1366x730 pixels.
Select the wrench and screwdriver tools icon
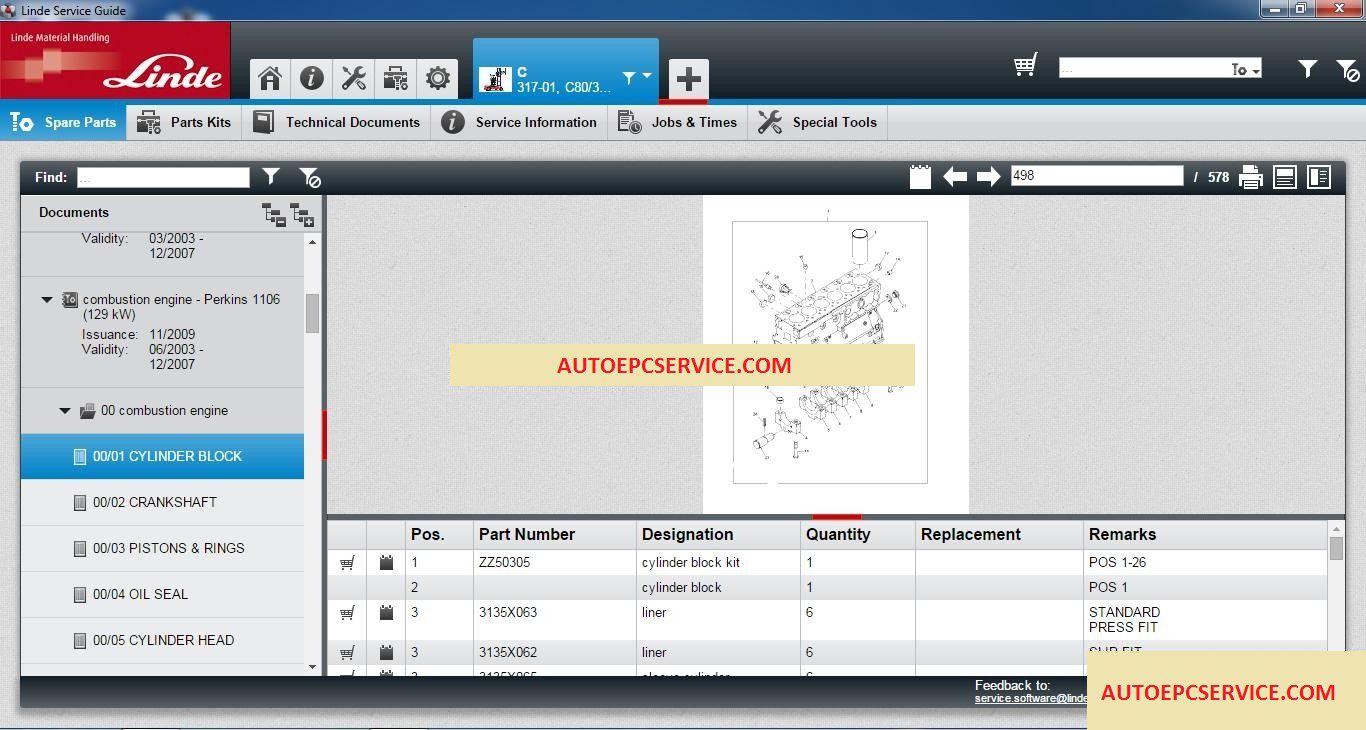click(x=353, y=78)
